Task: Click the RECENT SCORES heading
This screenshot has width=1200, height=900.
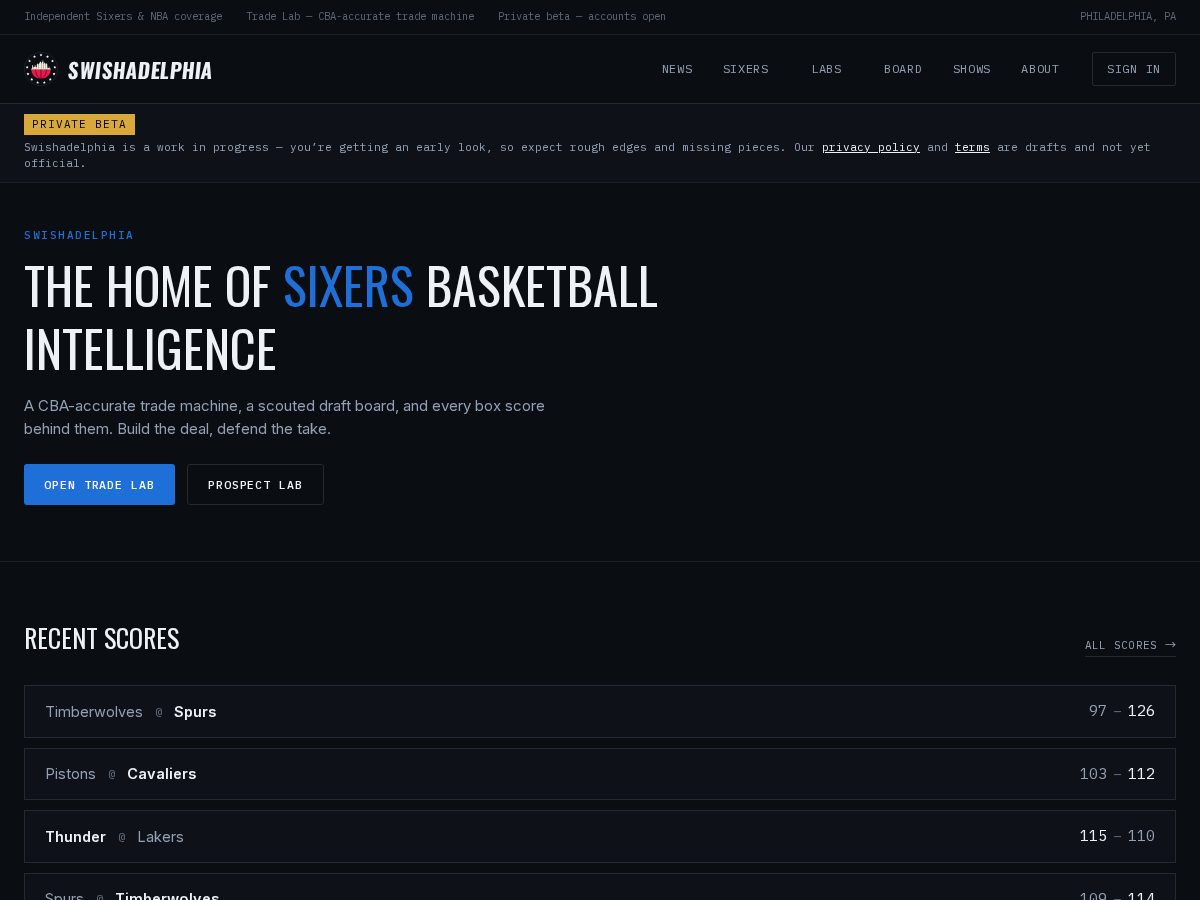Action: point(102,638)
